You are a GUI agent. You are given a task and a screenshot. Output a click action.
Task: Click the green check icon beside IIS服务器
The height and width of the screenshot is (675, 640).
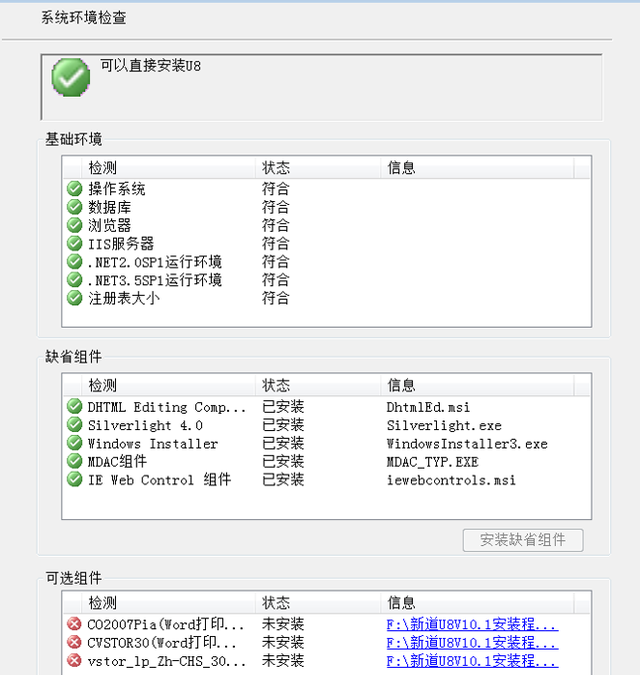(74, 243)
